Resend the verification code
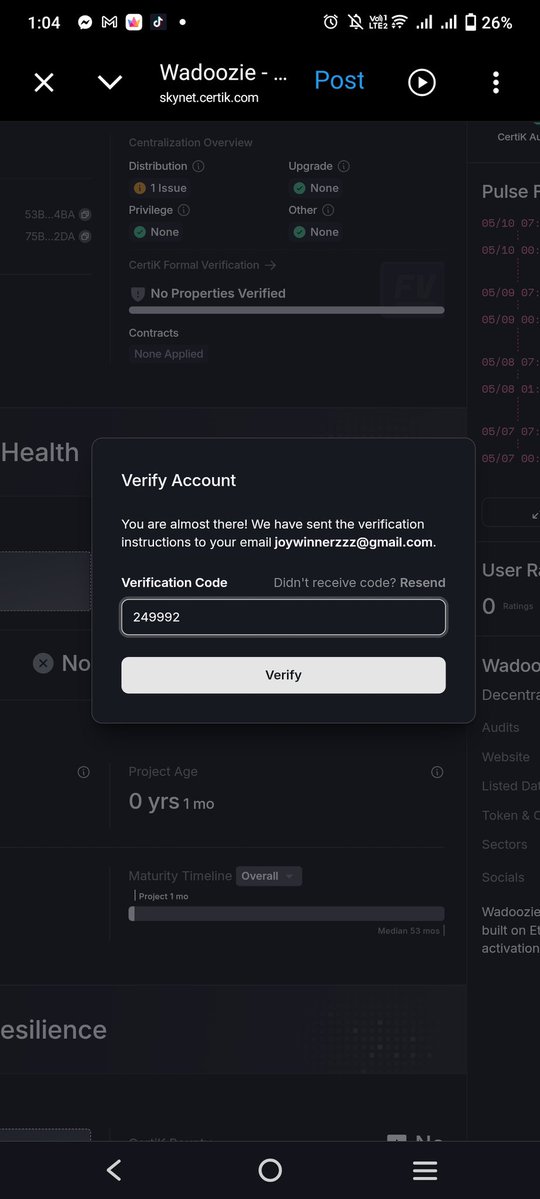 (x=422, y=583)
